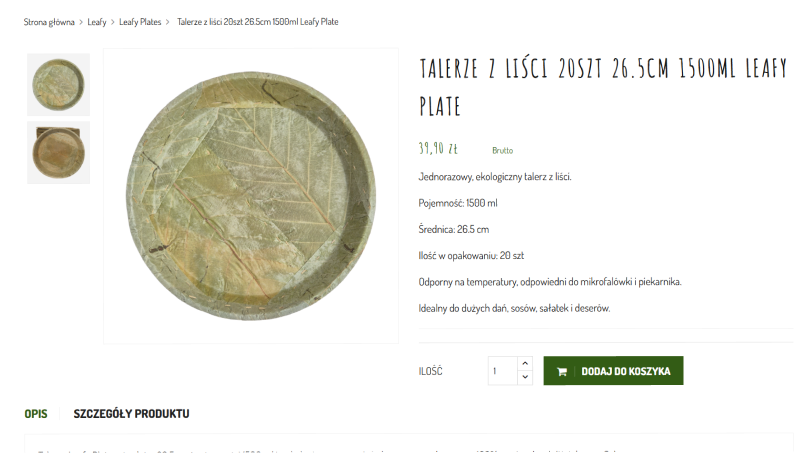Open the Leafy Plates breadcrumb link
The width and height of the screenshot is (809, 453).
[x=140, y=22]
